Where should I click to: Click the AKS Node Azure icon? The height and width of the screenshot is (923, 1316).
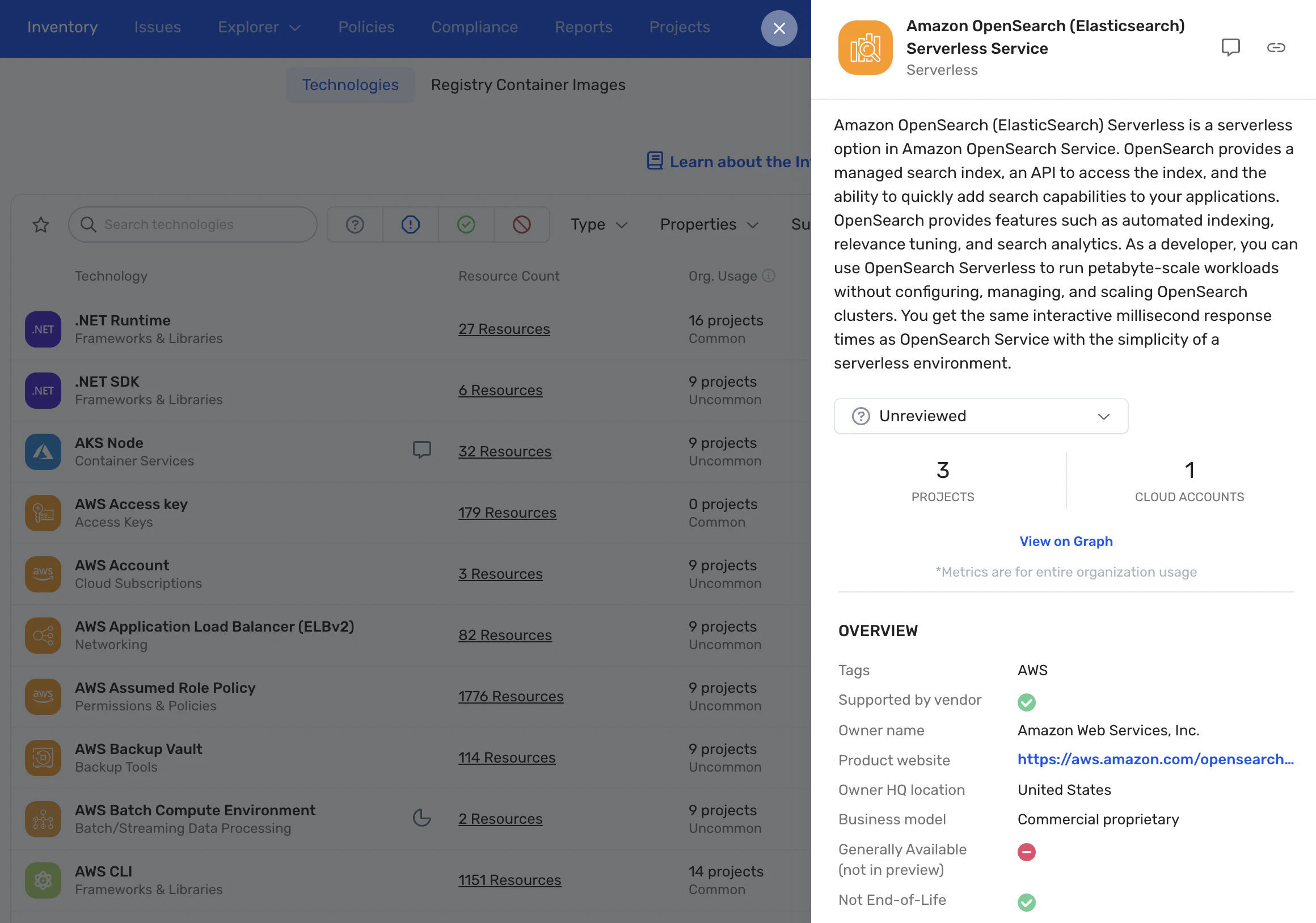pyautogui.click(x=43, y=452)
